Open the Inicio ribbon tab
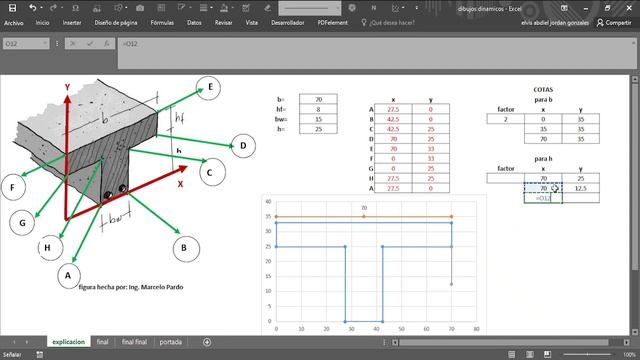The width and height of the screenshot is (640, 360). point(42,23)
